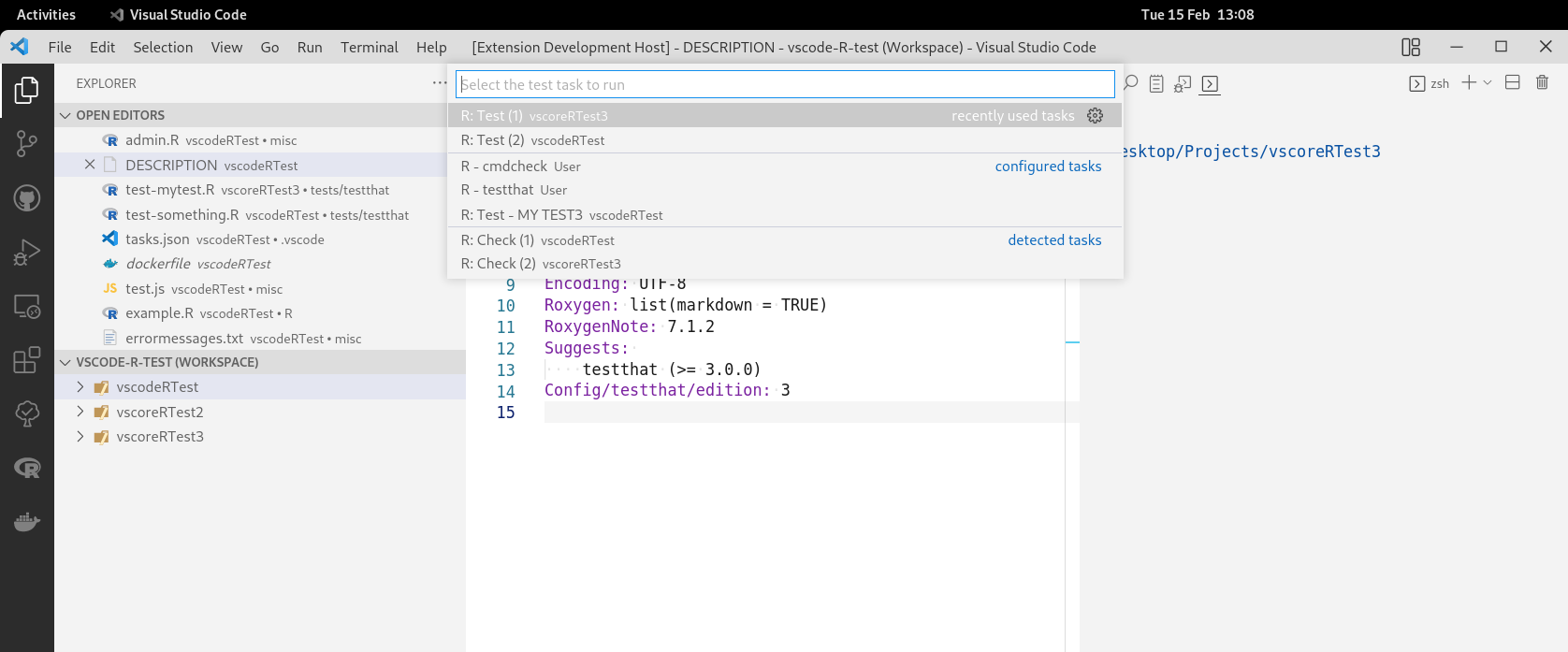Click the VS Code logo in title bar
Image resolution: width=1568 pixels, height=652 pixels.
pos(20,47)
